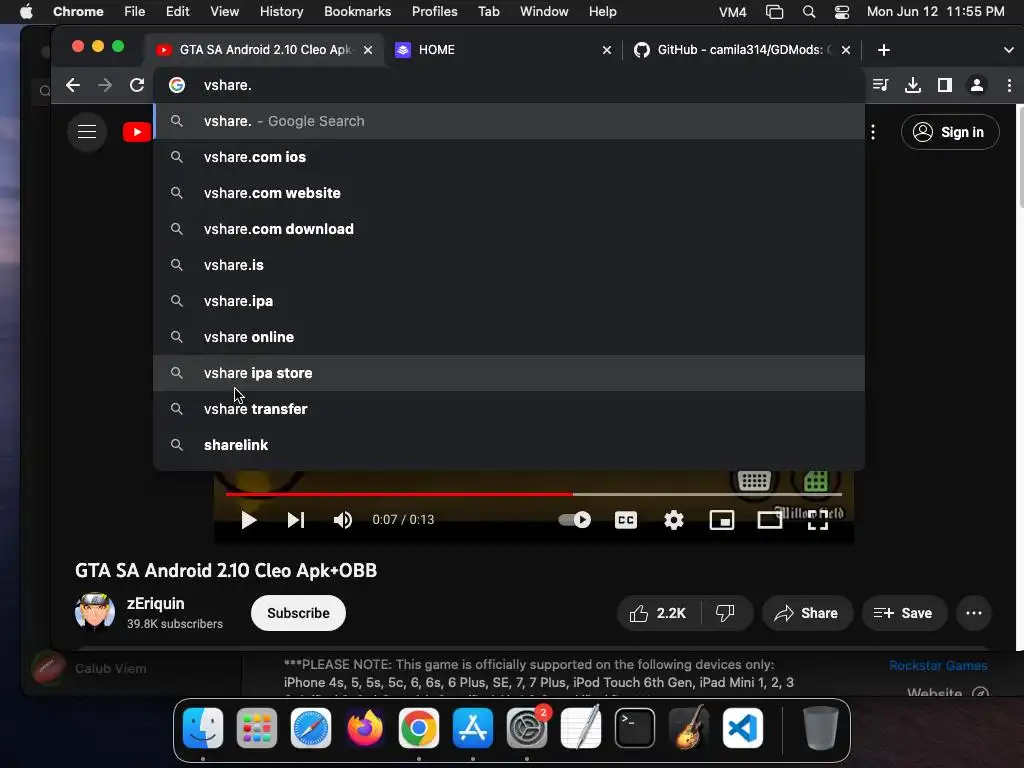Select suggestion 'vshare.com ios'
Image resolution: width=1024 pixels, height=768 pixels.
point(509,157)
